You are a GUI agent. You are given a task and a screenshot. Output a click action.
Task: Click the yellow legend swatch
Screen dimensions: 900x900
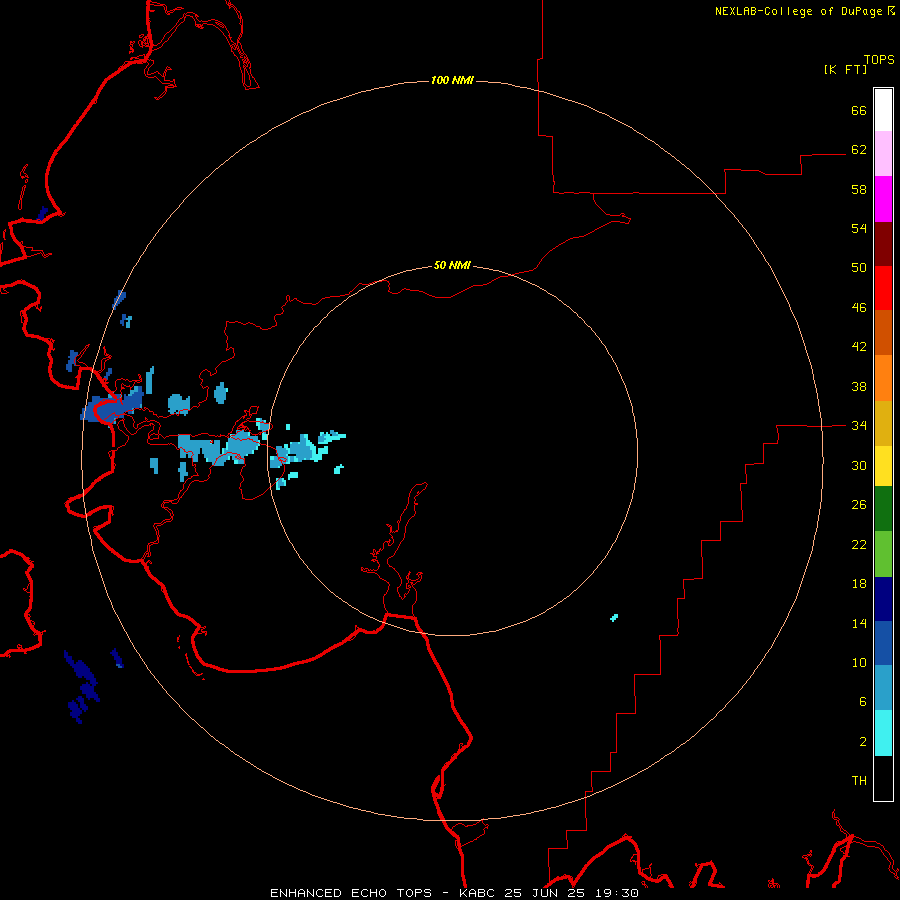[x=883, y=466]
